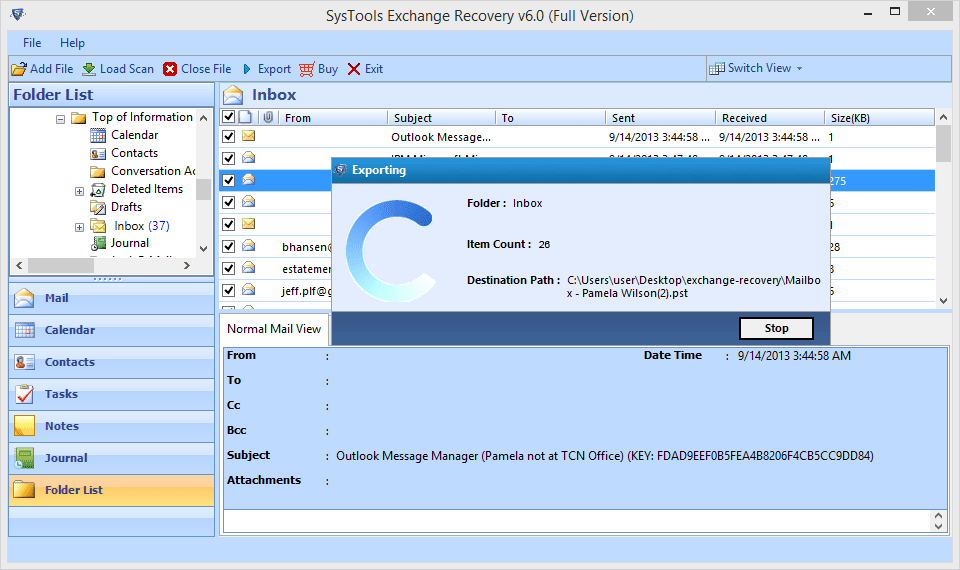Screen dimensions: 960x570
Task: Uncheck the Outlook Message row checkbox
Action: pos(228,137)
